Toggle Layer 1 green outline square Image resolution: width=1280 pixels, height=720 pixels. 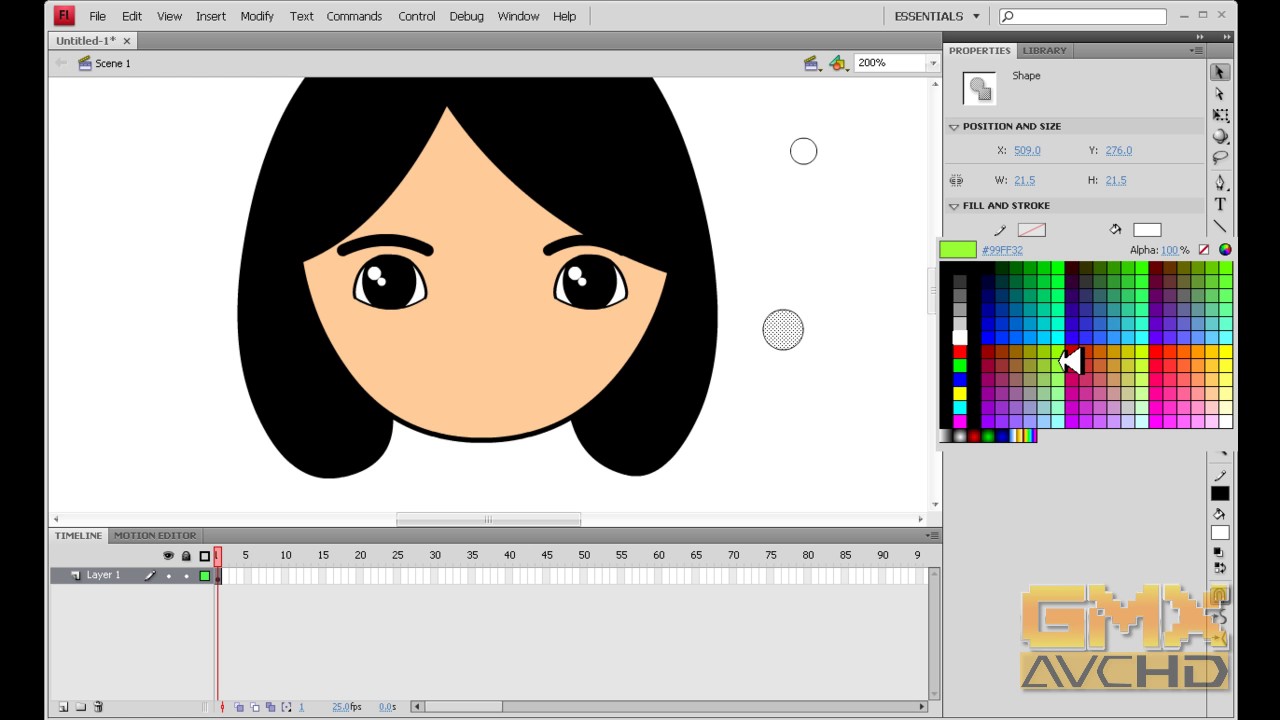[205, 576]
